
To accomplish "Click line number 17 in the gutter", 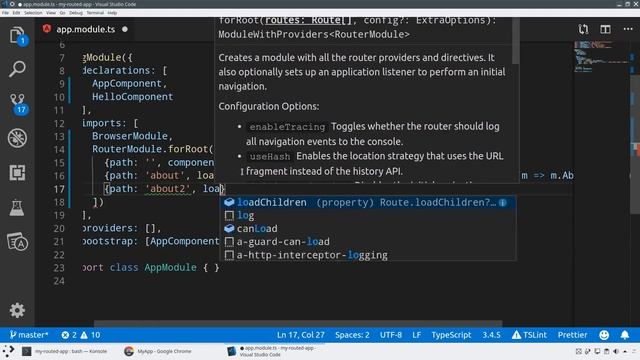I will pyautogui.click(x=59, y=189).
